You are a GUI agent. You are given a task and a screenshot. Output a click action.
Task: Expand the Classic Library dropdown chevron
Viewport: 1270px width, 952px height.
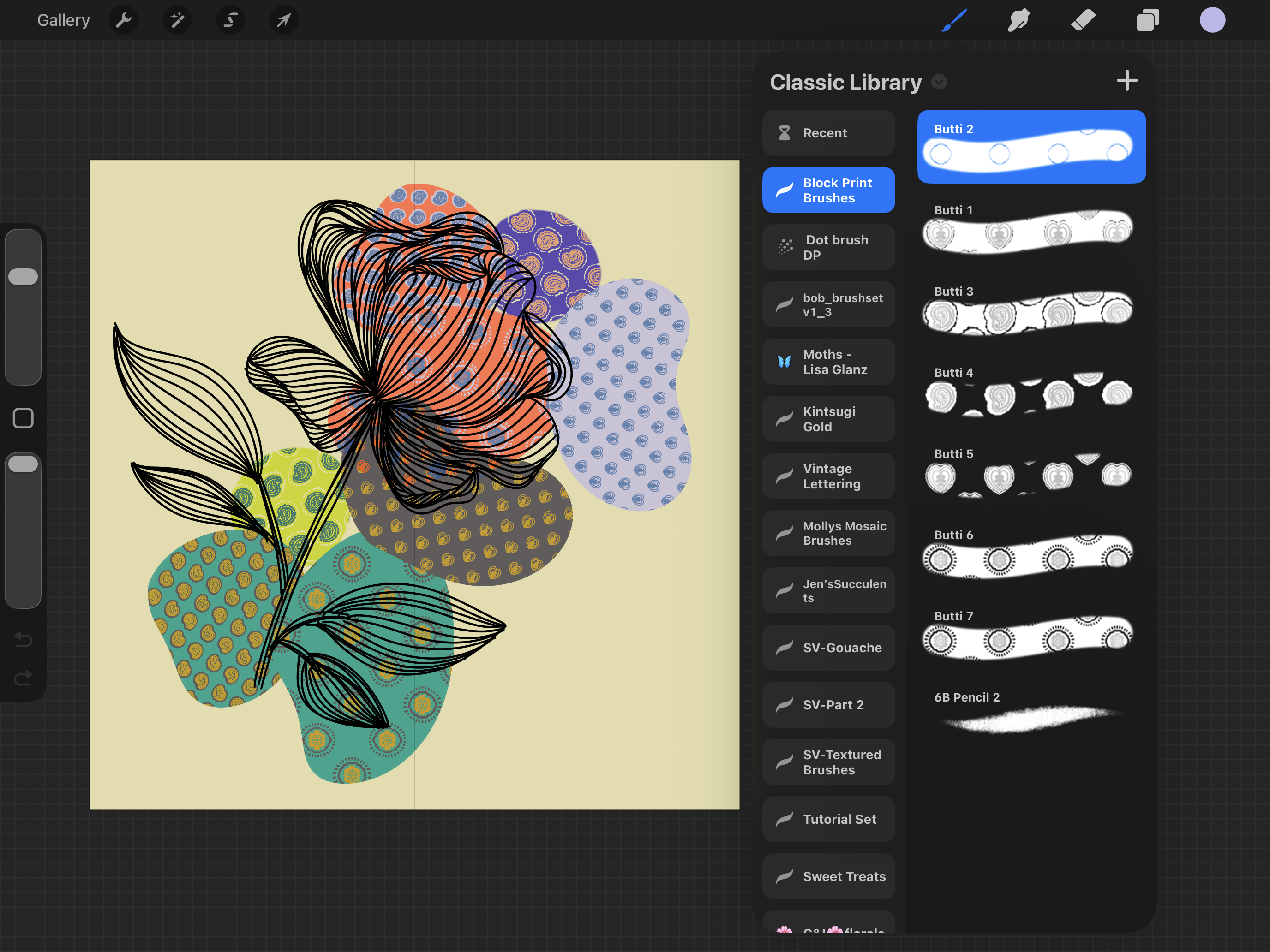(939, 82)
